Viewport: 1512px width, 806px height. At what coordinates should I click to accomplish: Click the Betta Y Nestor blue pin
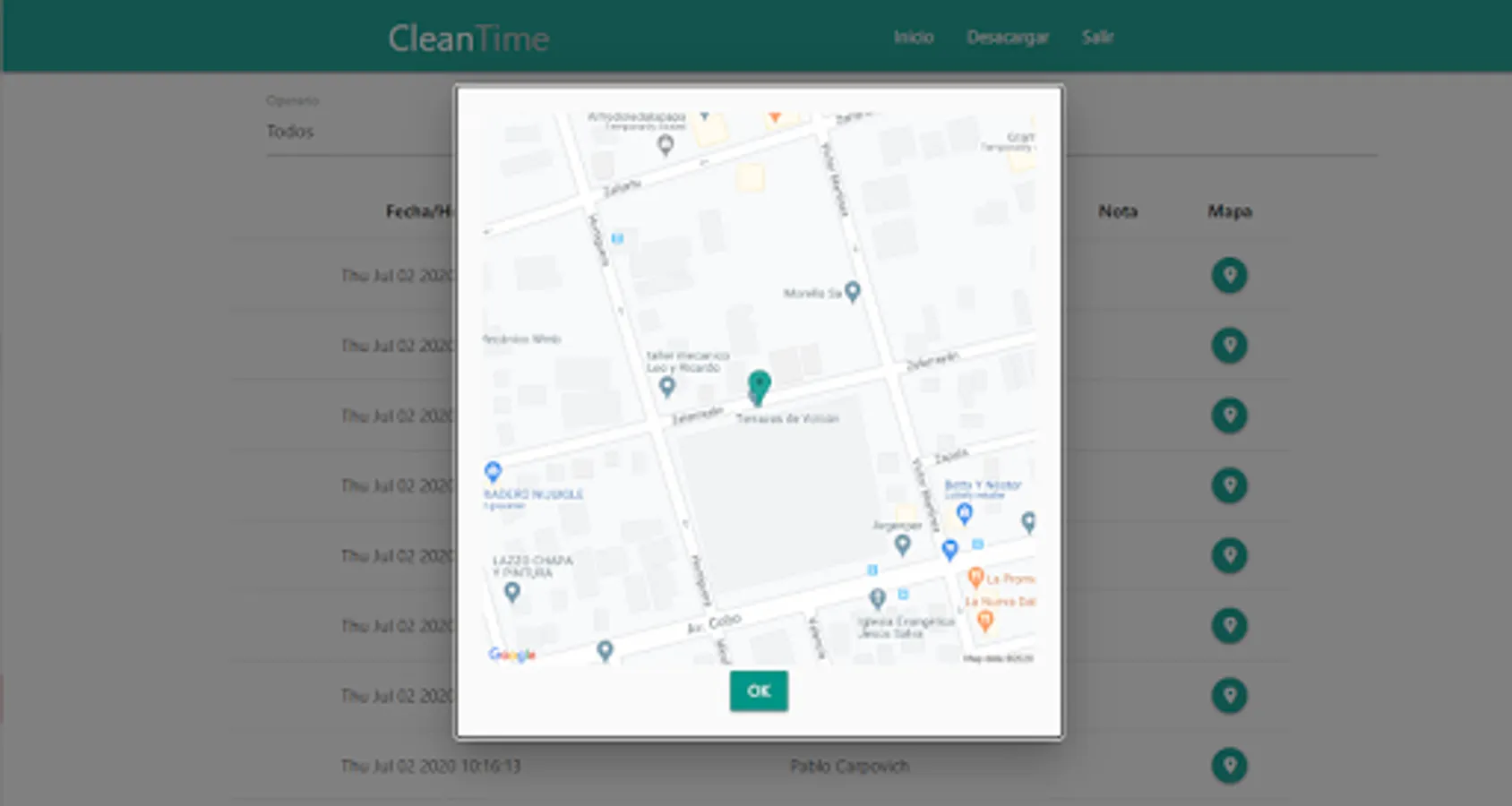point(964,513)
